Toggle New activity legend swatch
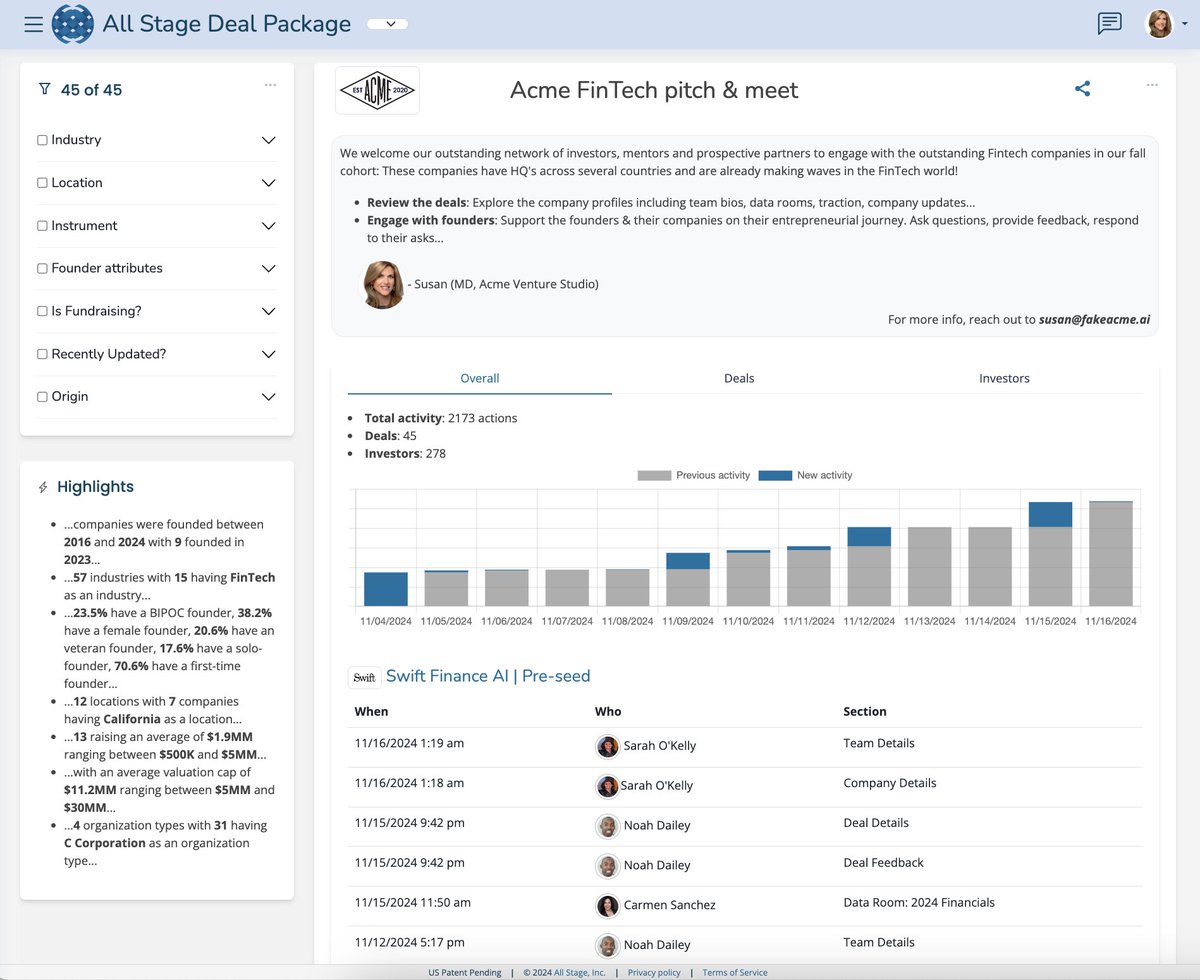 coord(775,475)
